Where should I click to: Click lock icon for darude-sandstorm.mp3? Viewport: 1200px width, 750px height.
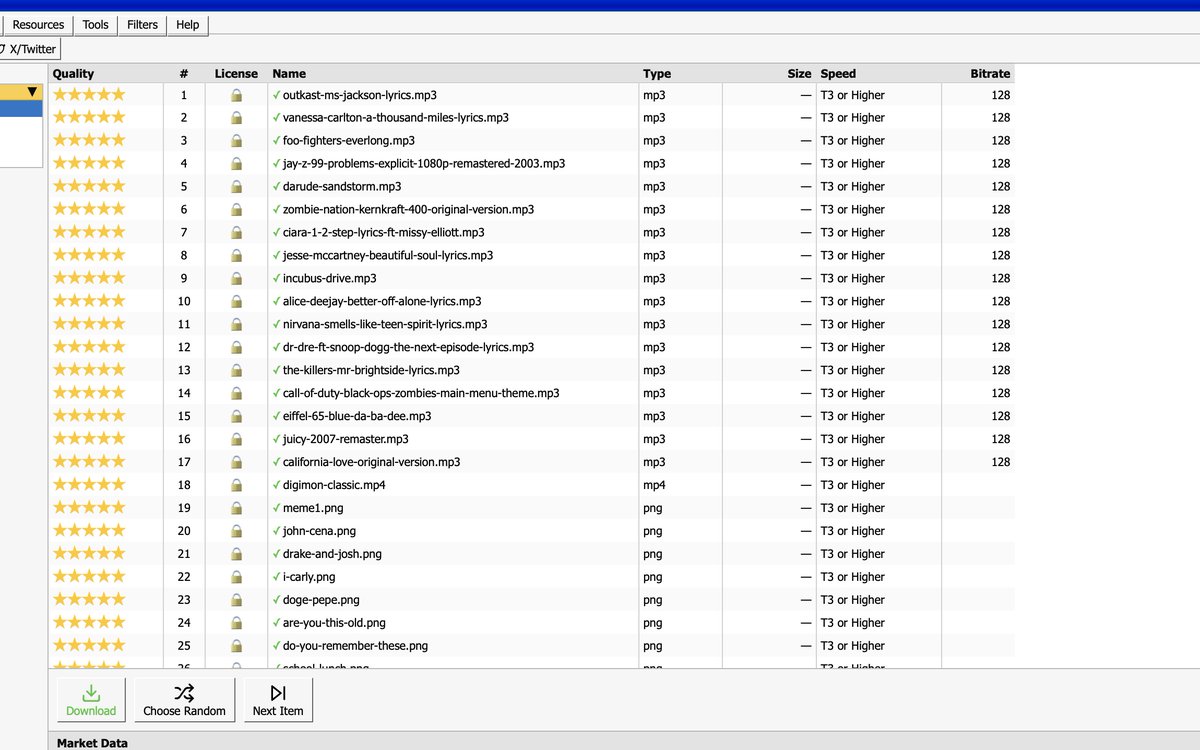pyautogui.click(x=236, y=187)
